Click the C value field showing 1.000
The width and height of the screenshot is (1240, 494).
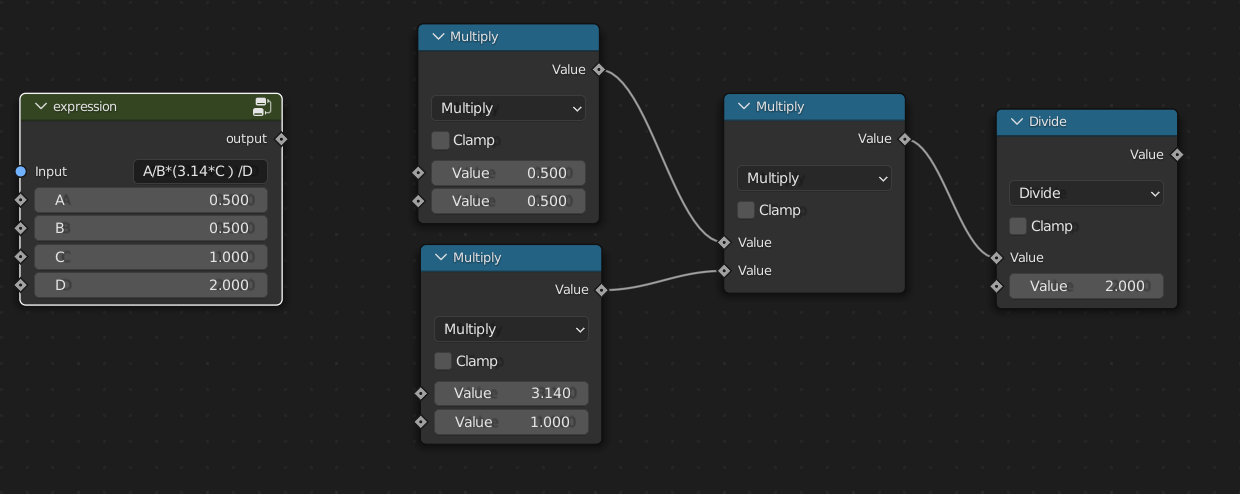151,257
